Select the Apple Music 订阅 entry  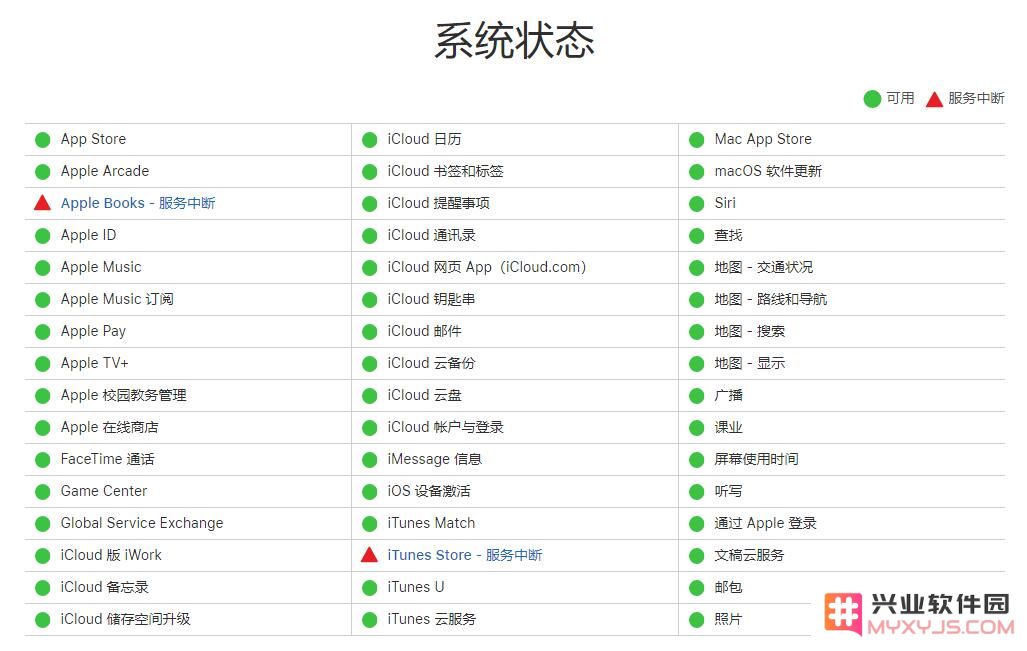point(117,299)
